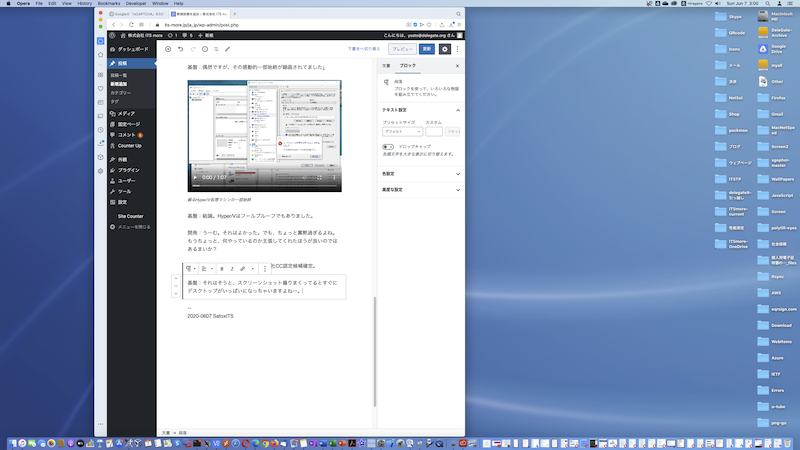This screenshot has height=450, width=800.
Task: Click the blue 更新 button
Action: pos(427,48)
